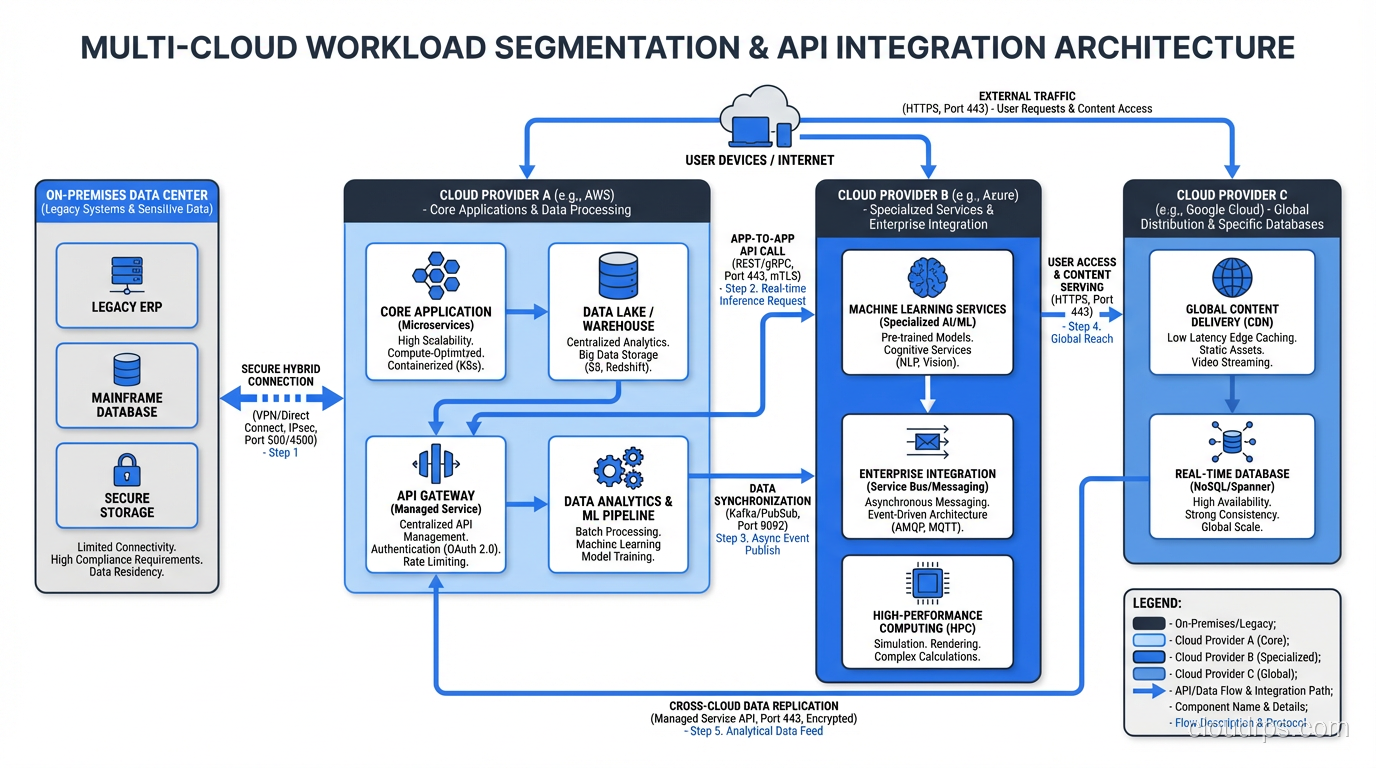The width and height of the screenshot is (1376, 768).
Task: Click the API Gateway managed service icon
Action: tap(435, 466)
